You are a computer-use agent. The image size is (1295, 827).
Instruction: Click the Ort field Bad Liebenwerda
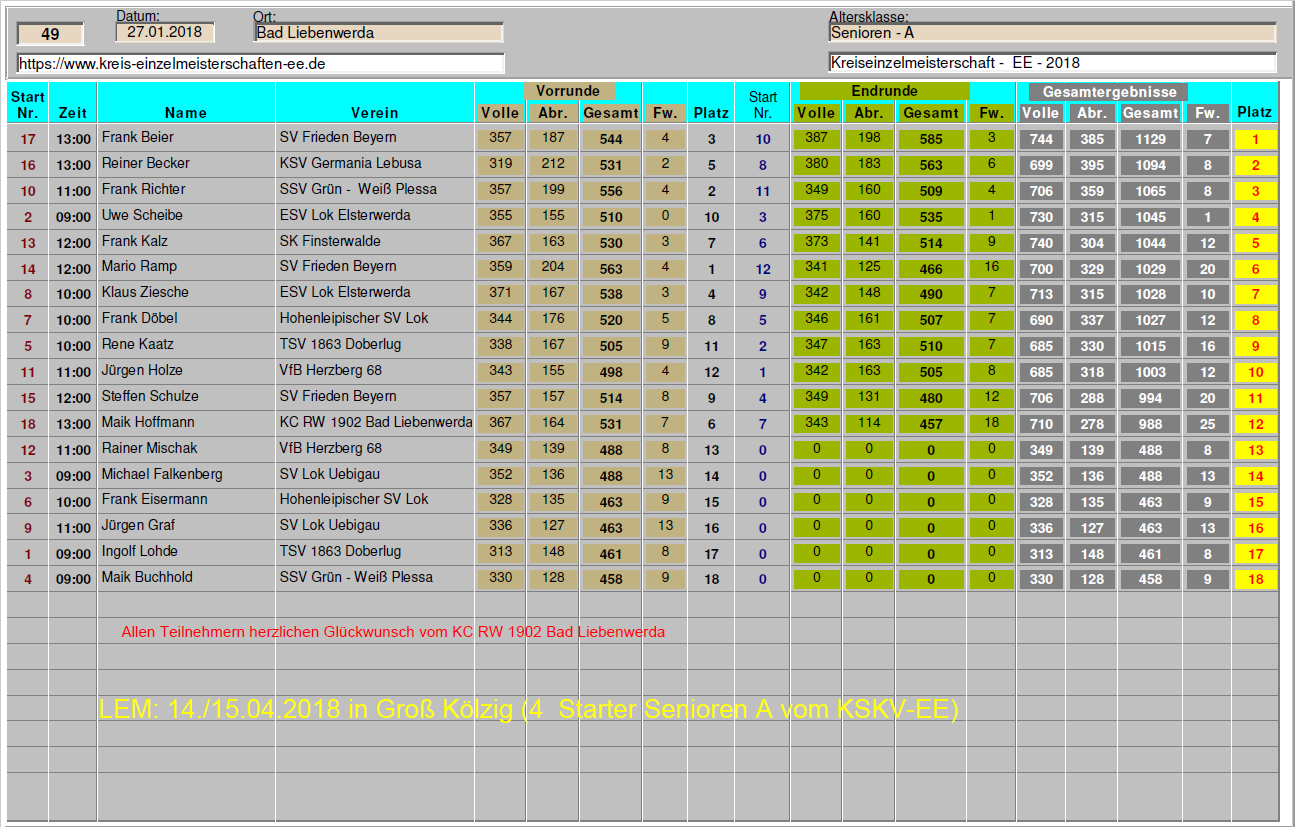(x=378, y=33)
